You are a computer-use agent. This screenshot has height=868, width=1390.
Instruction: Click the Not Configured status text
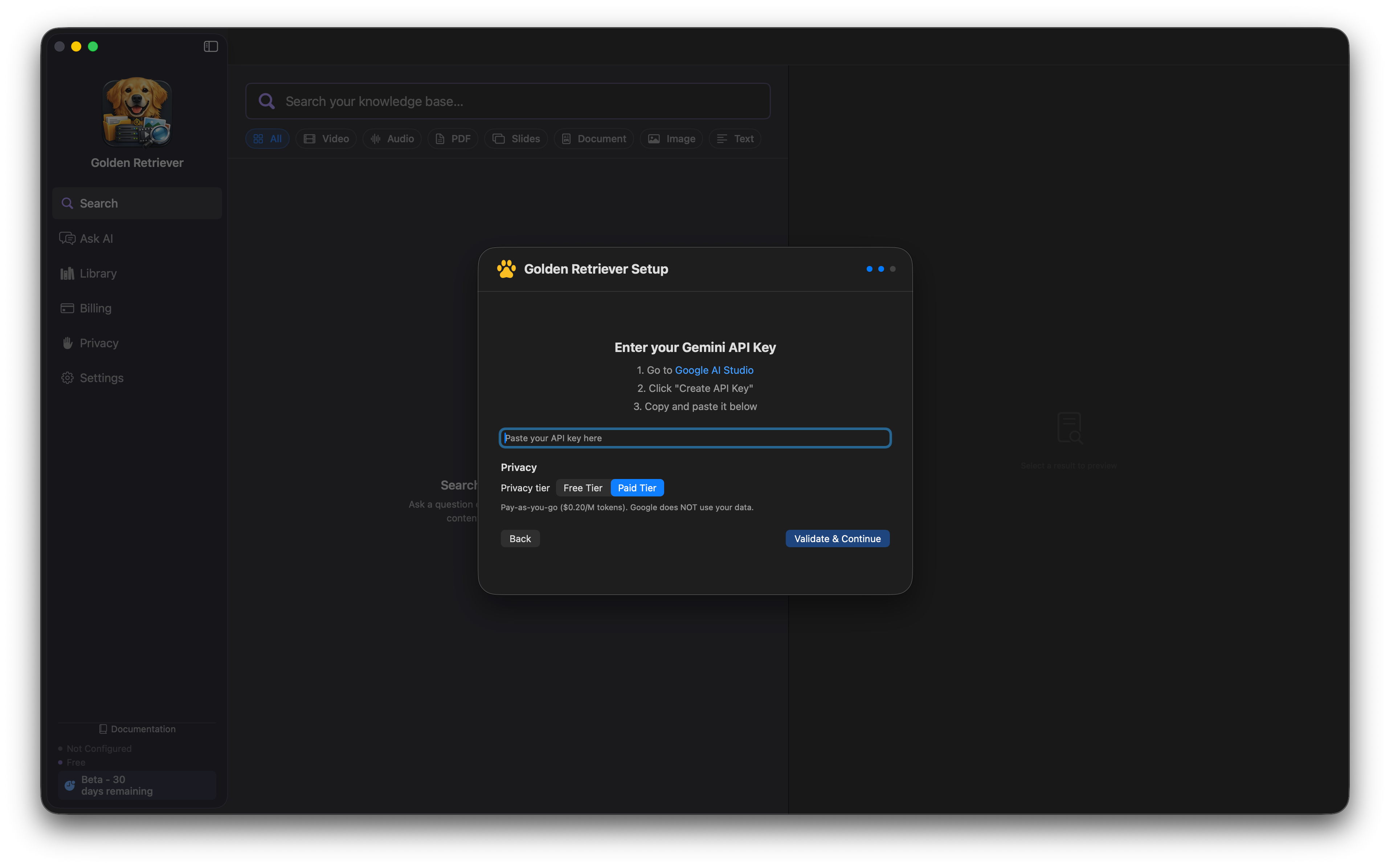coord(99,749)
